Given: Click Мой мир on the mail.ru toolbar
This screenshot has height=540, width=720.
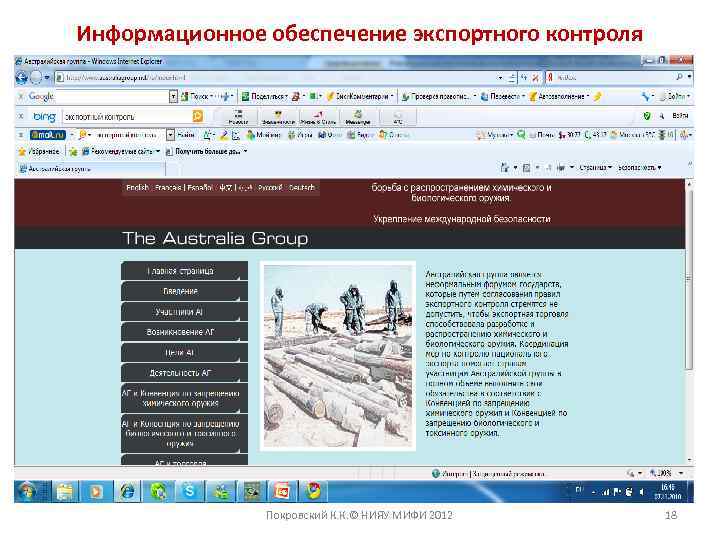Looking at the screenshot, I should (x=263, y=135).
